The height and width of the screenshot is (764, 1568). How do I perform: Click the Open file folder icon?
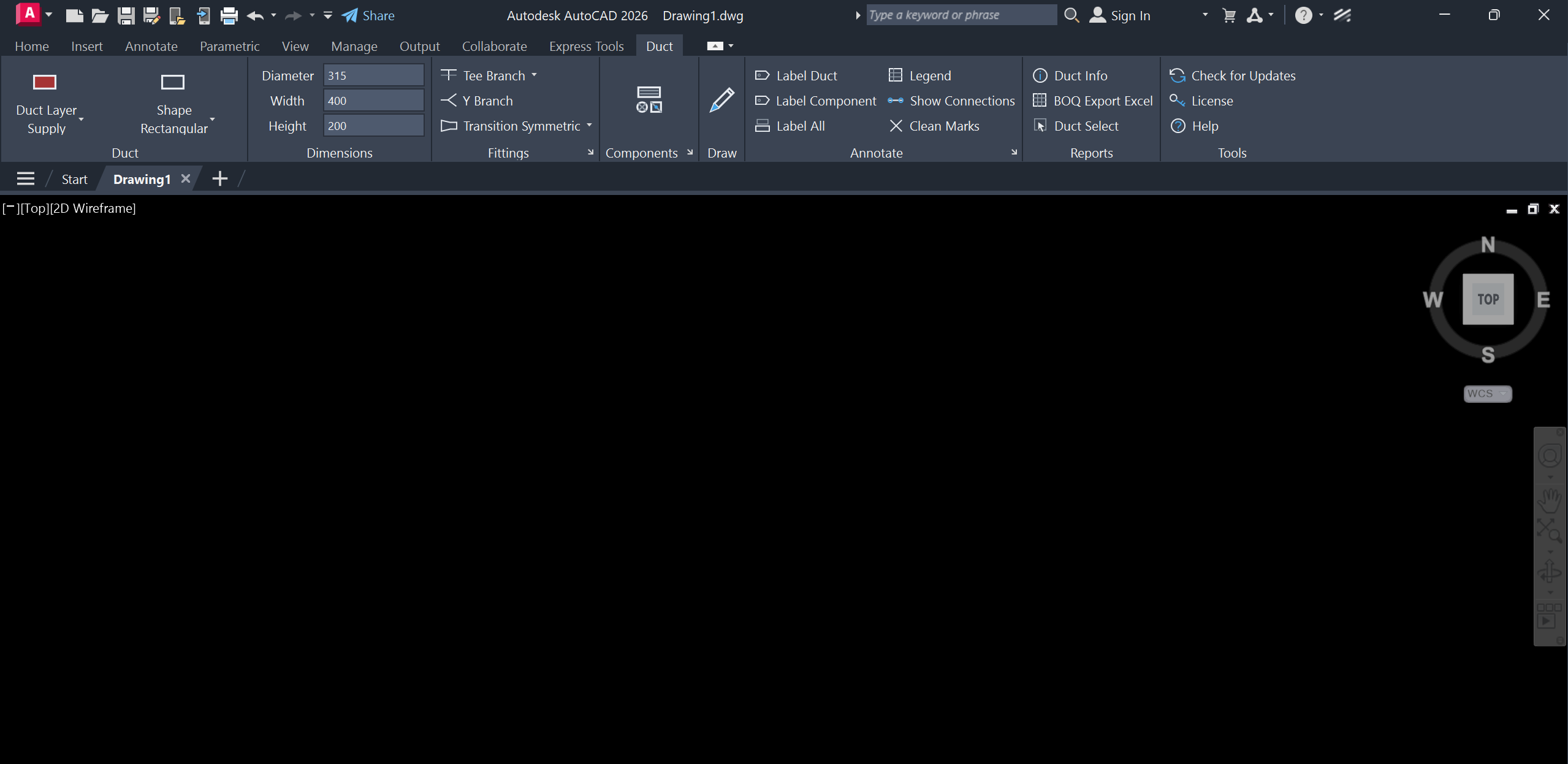[x=100, y=15]
